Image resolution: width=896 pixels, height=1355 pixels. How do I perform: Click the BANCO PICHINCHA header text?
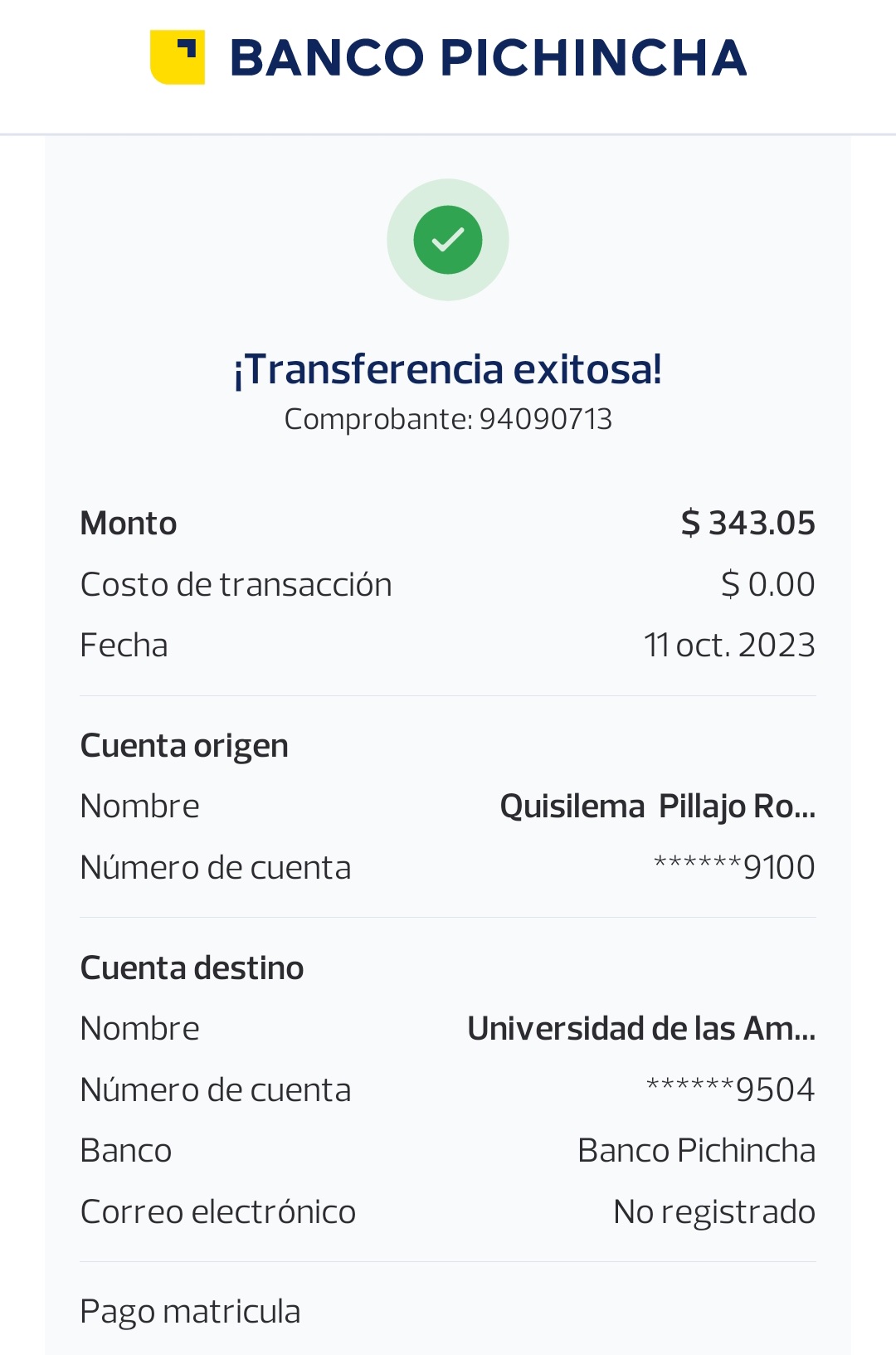coord(488,58)
